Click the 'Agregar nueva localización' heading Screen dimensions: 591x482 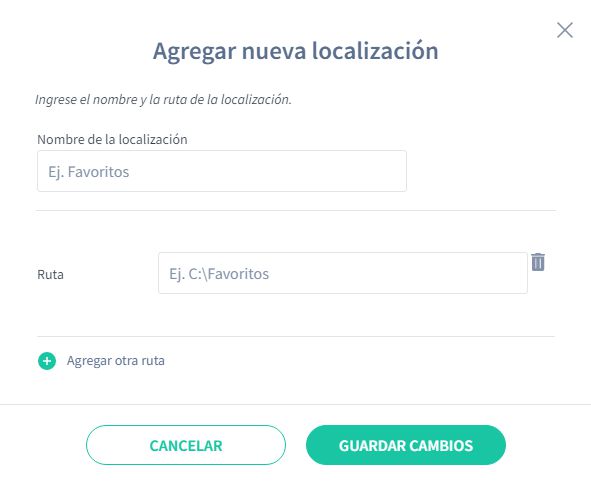[296, 50]
